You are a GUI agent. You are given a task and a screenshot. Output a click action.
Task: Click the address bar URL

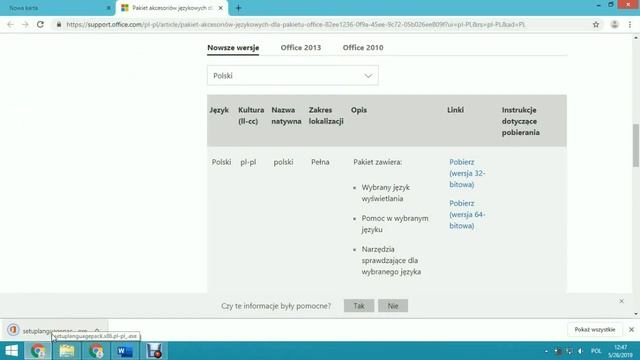(296, 24)
